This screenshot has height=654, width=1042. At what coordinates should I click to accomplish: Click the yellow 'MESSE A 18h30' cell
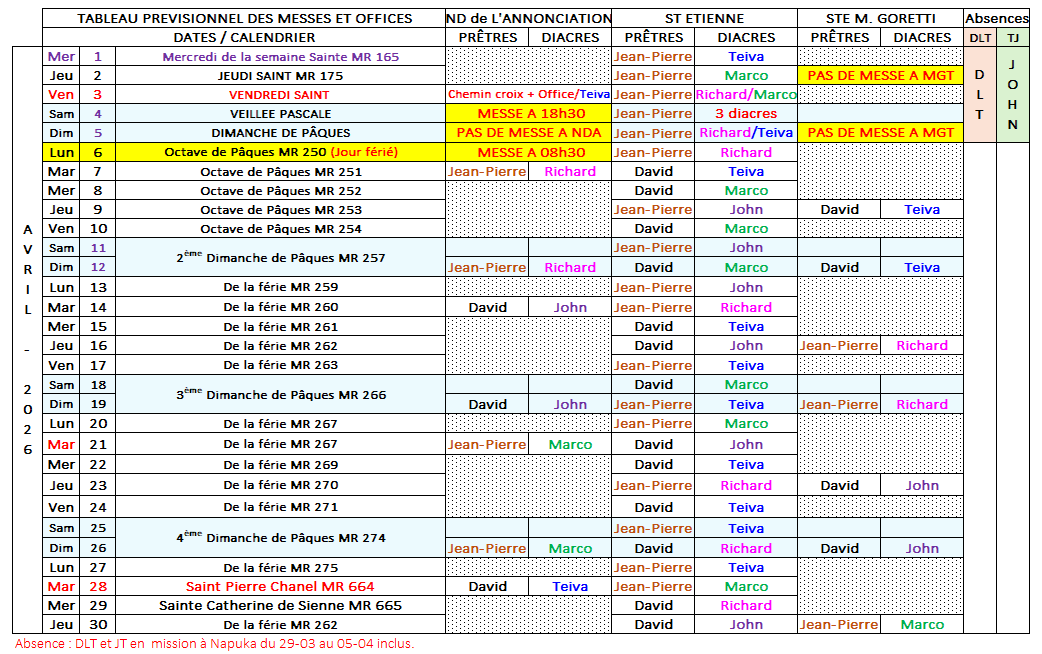click(529, 114)
